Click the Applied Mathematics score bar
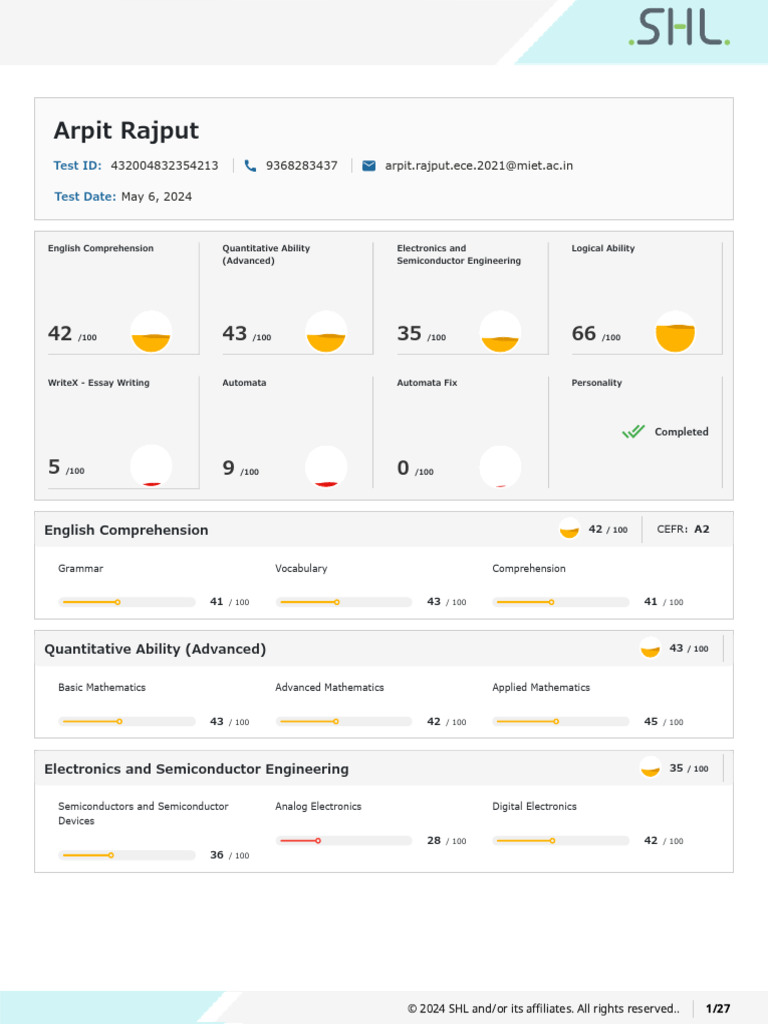 click(561, 721)
